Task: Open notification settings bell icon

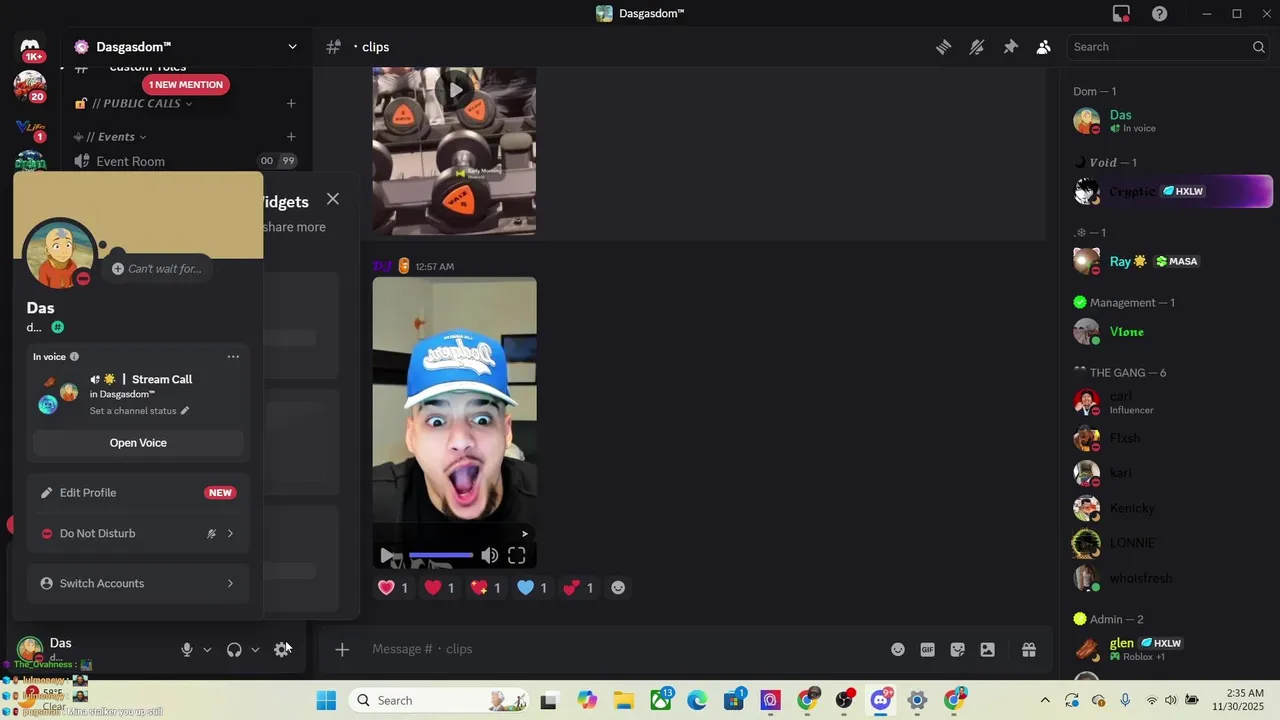Action: tap(977, 47)
